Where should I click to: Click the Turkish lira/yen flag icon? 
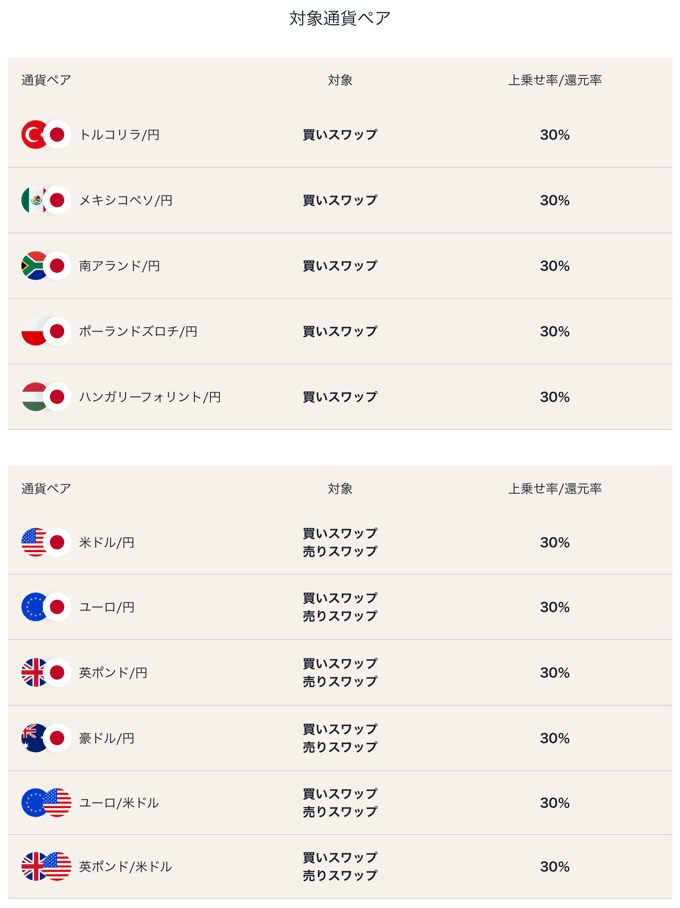pos(46,135)
